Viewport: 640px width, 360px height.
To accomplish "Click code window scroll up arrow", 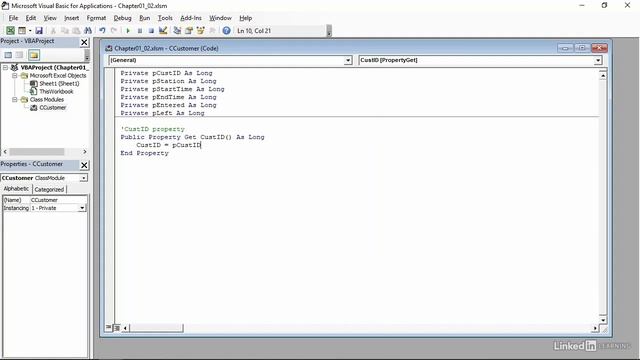I will click(603, 76).
